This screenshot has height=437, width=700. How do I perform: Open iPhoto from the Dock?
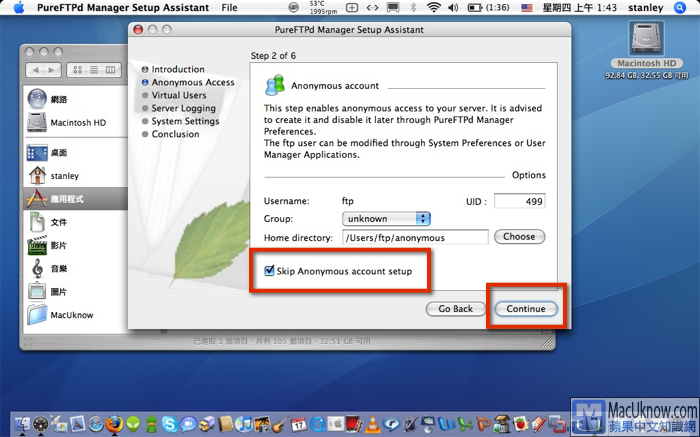[x=262, y=424]
